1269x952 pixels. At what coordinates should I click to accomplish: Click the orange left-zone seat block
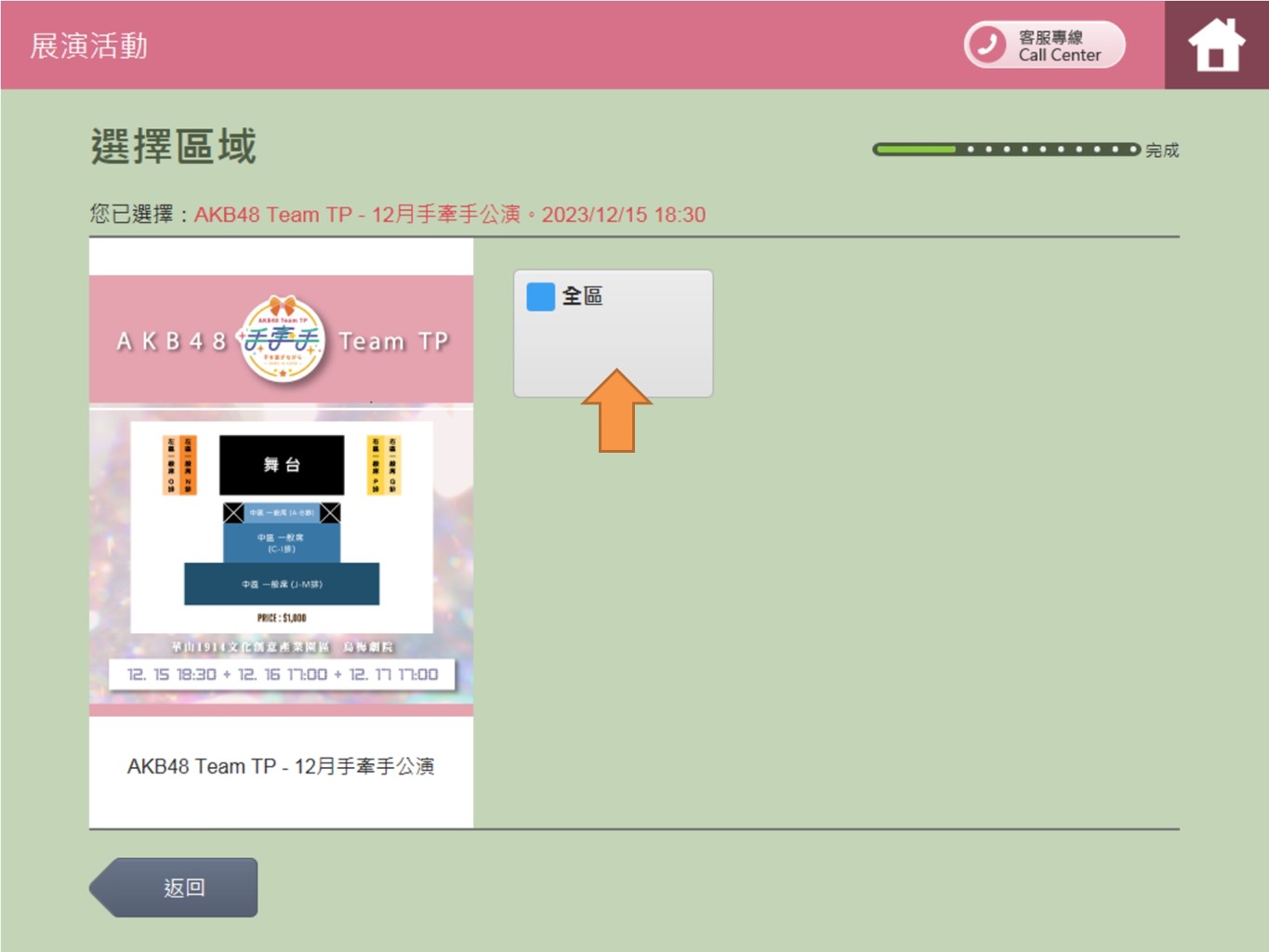178,465
